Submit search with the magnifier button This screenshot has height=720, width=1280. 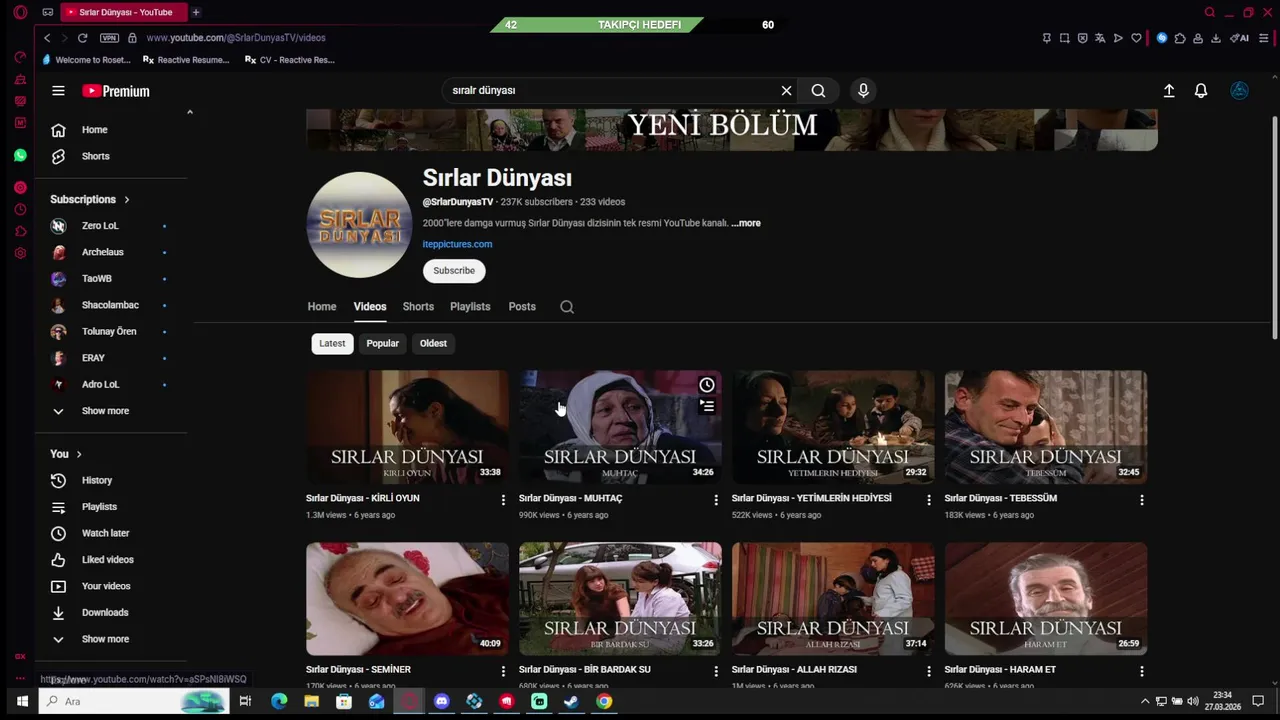click(818, 90)
